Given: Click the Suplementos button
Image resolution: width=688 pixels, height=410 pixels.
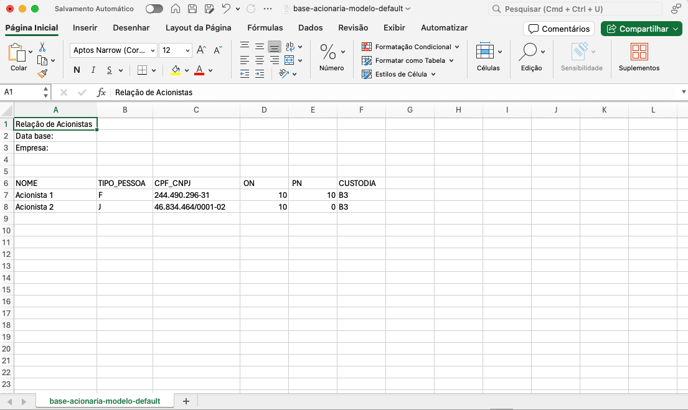Looking at the screenshot, I should tap(639, 57).
